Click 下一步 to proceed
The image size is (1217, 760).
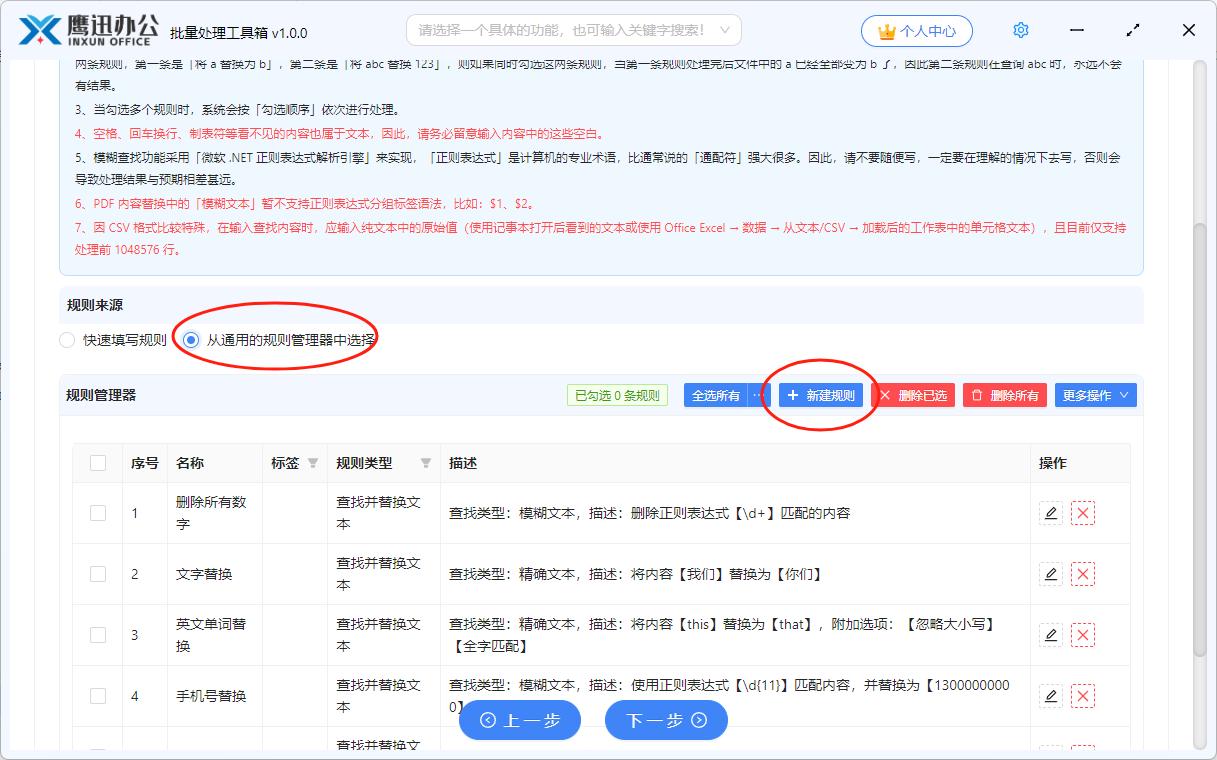666,720
